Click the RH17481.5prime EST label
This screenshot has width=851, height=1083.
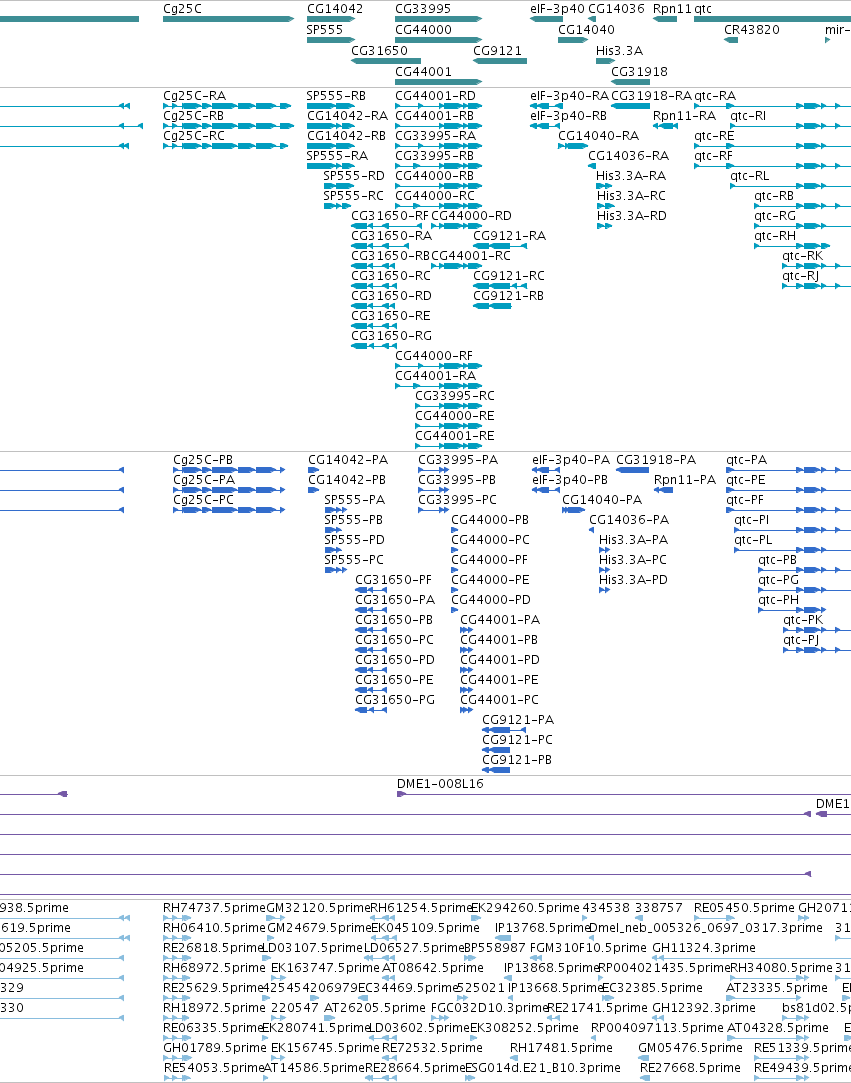(x=561, y=1048)
